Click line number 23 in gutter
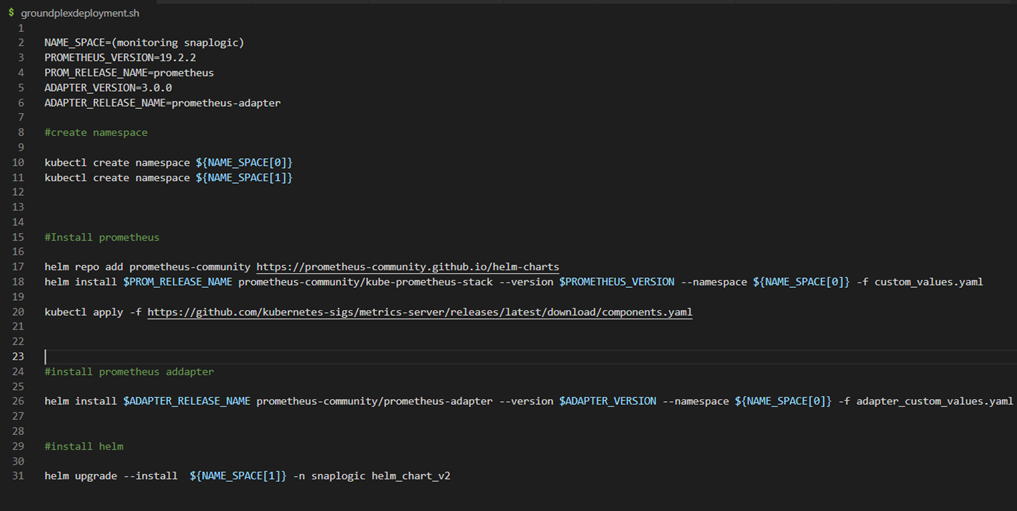This screenshot has height=511, width=1017. point(18,356)
